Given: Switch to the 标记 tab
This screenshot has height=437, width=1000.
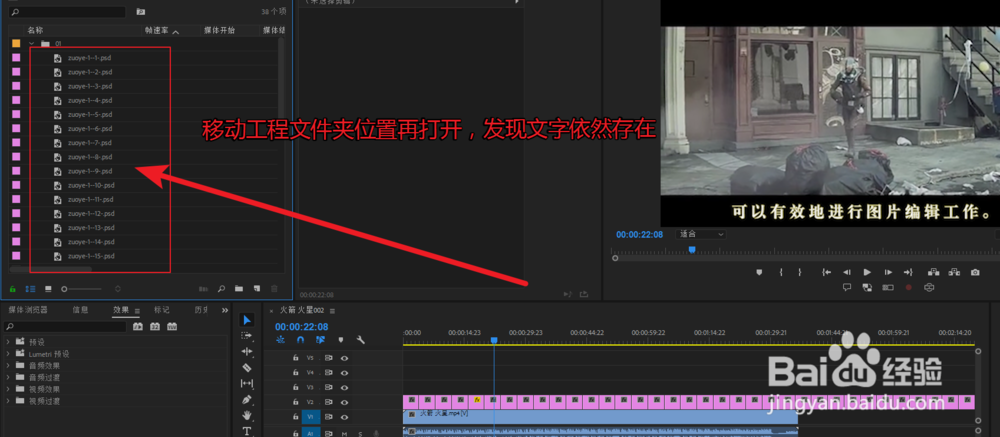Looking at the screenshot, I should (161, 310).
